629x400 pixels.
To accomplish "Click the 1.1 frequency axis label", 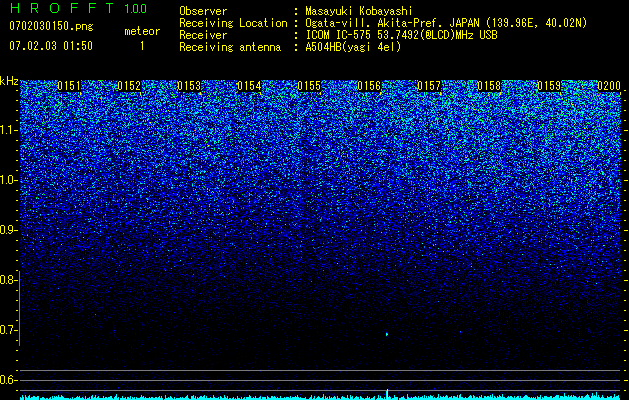I will tap(8, 130).
